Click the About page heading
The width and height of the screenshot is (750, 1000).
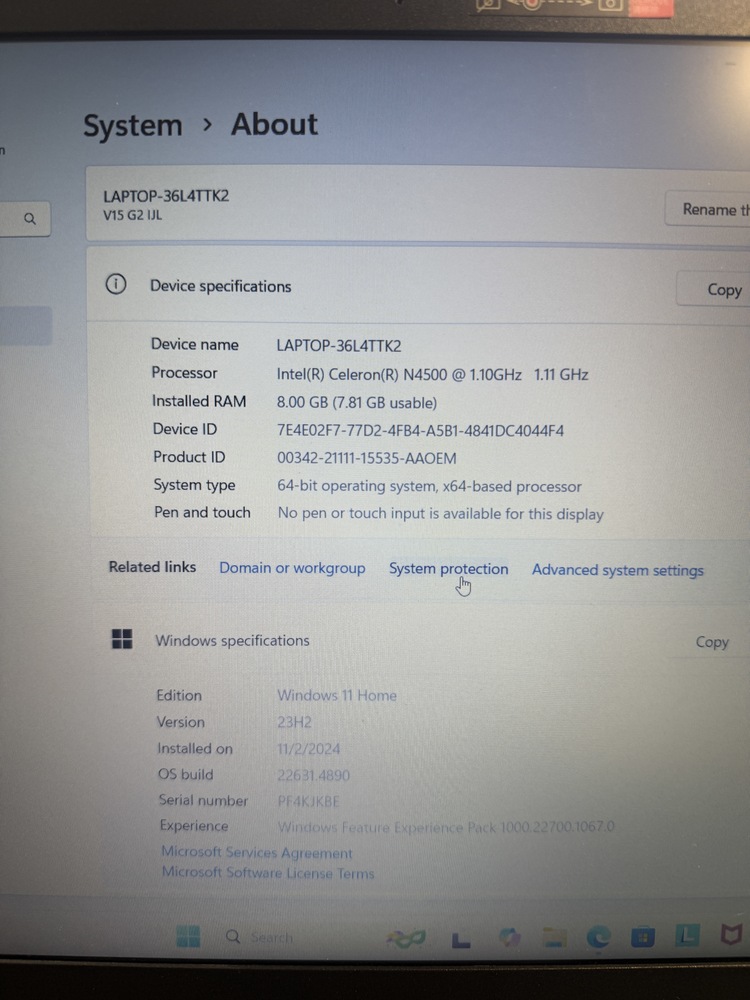pyautogui.click(x=274, y=124)
